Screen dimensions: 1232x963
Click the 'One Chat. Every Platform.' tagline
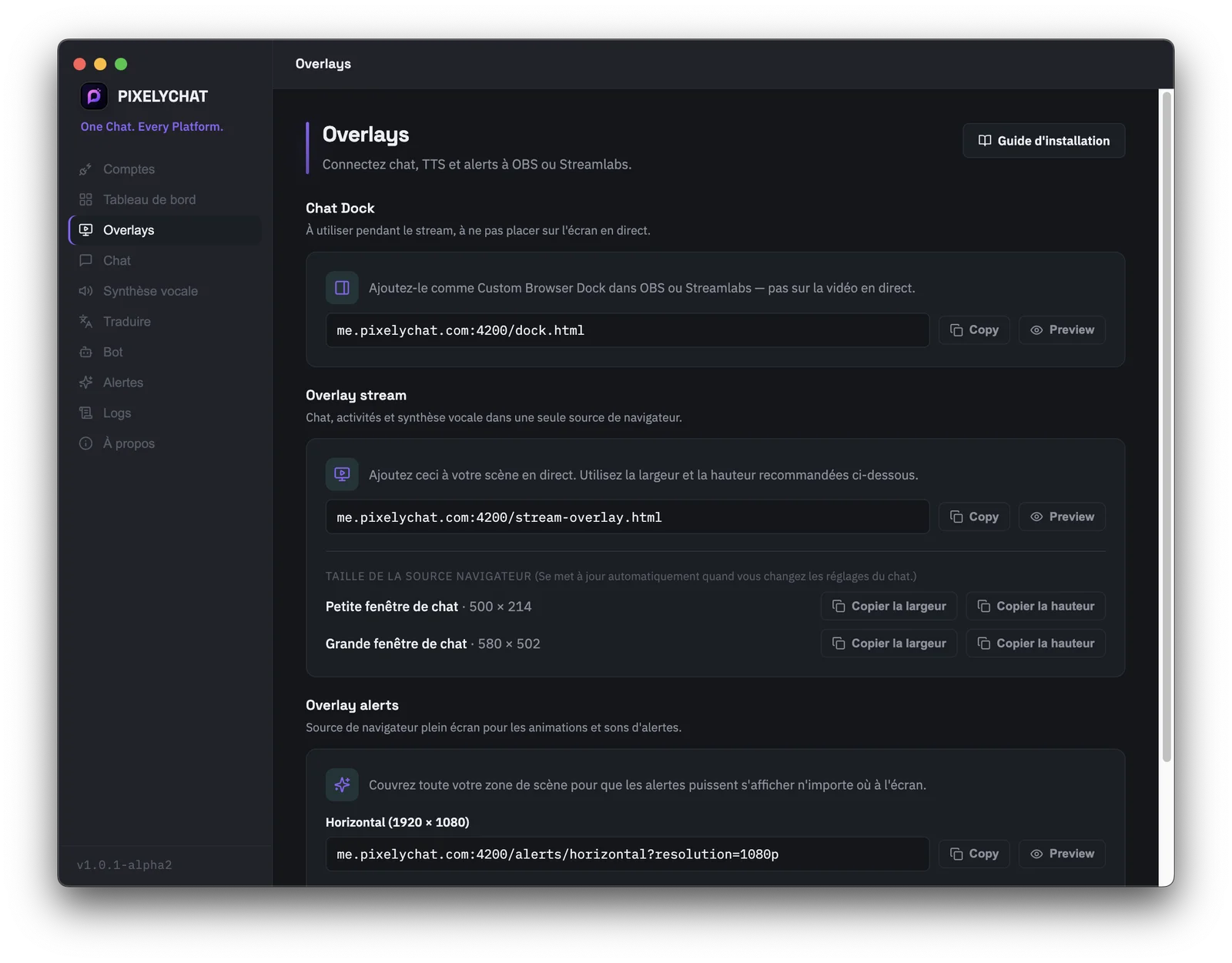[152, 126]
